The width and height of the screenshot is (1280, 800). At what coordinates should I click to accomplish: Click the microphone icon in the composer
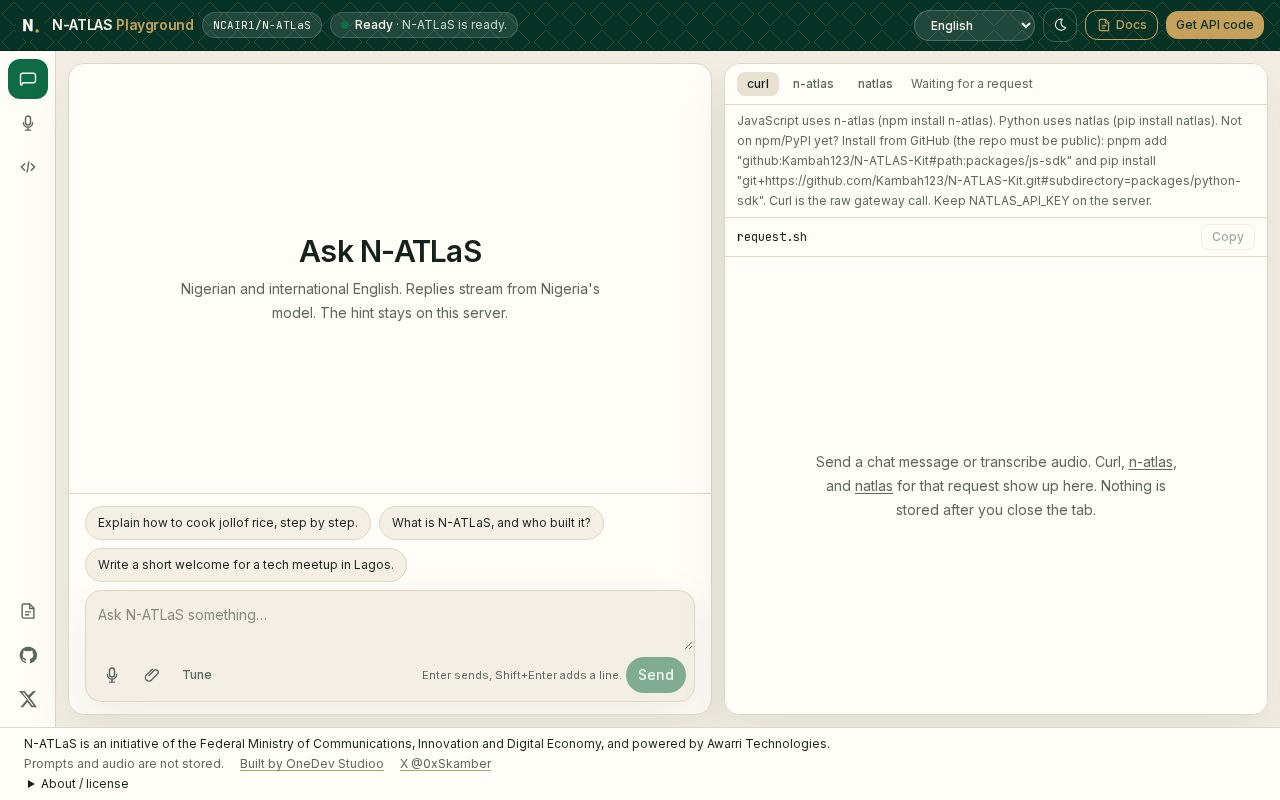pyautogui.click(x=112, y=675)
